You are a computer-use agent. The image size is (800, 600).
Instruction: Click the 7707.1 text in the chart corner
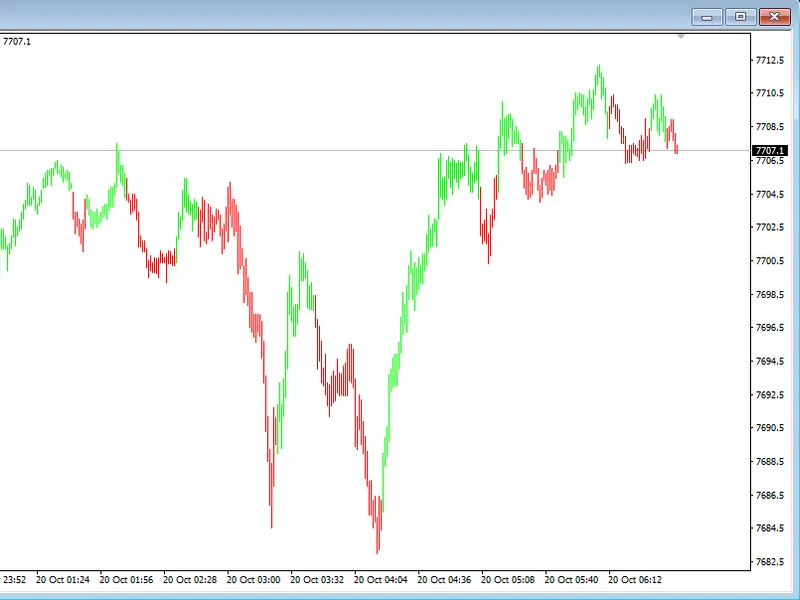[x=17, y=42]
